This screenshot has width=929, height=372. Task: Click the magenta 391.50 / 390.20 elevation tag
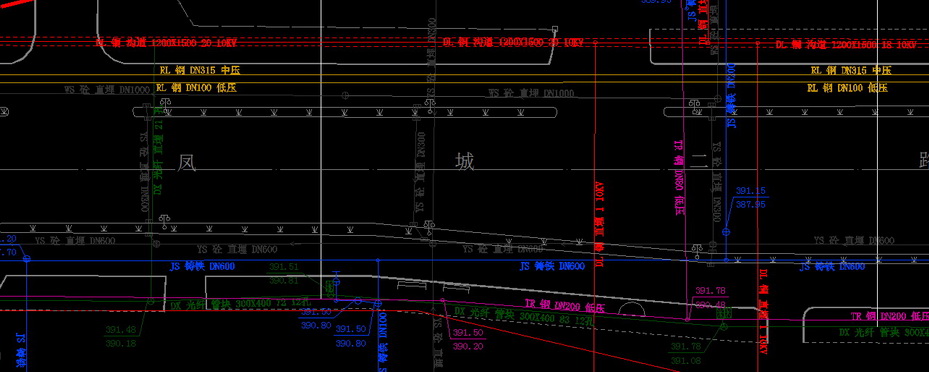(469, 339)
